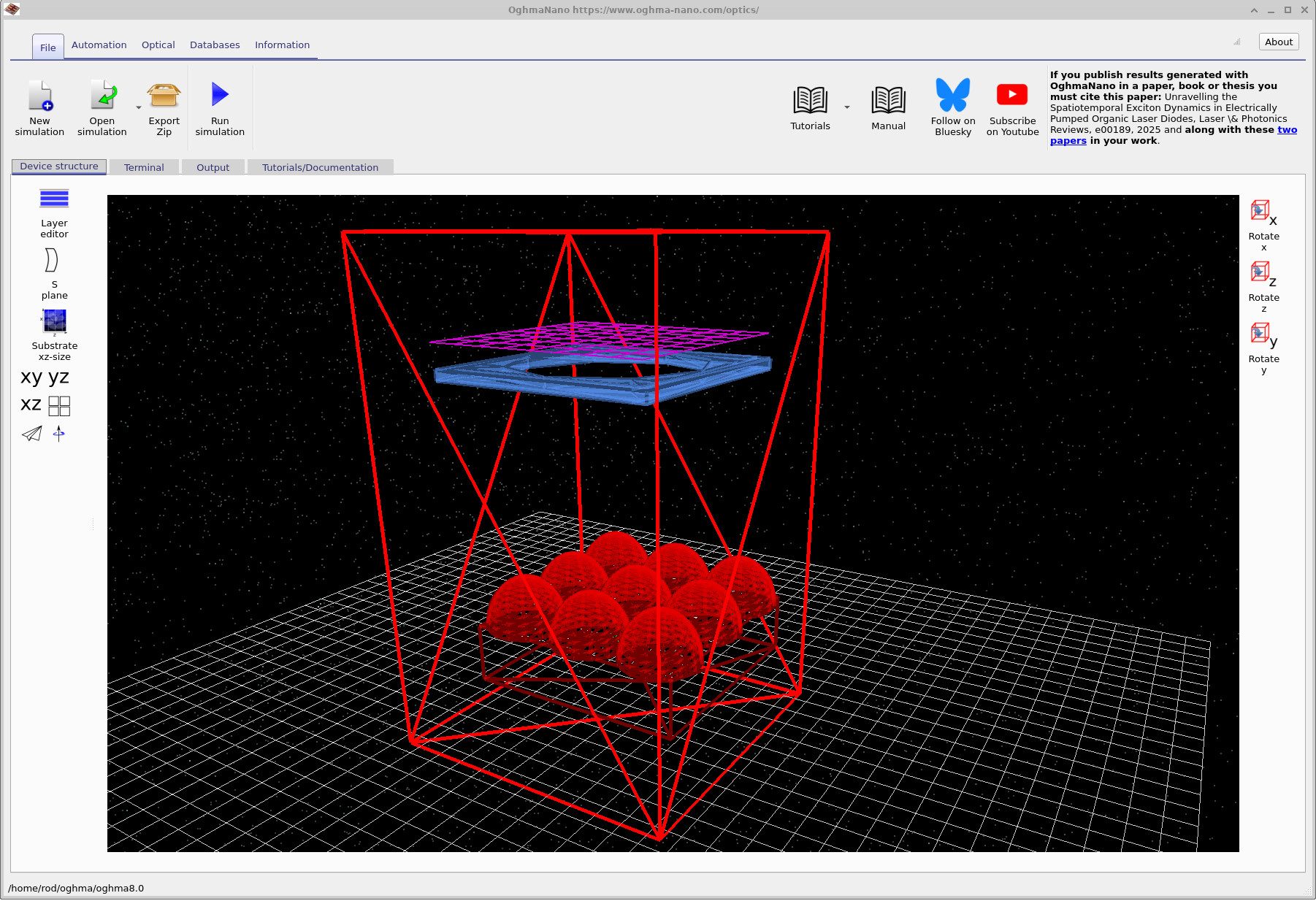Screen dimensions: 1316x901
Task: Open the four-pane grid view icon
Action: [x=59, y=406]
